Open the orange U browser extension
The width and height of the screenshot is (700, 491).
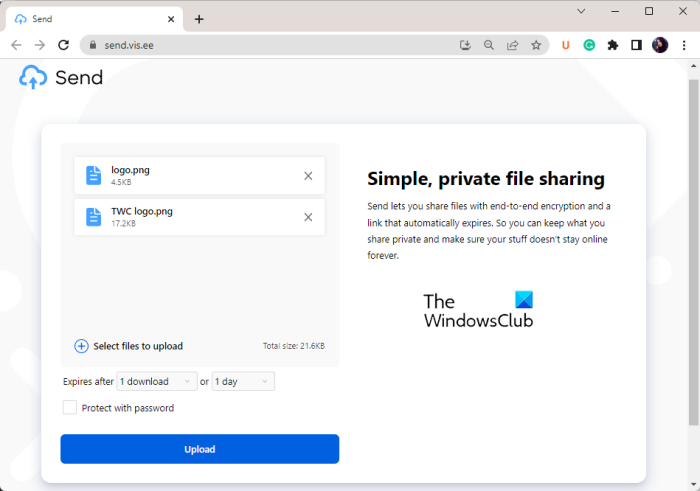566,45
